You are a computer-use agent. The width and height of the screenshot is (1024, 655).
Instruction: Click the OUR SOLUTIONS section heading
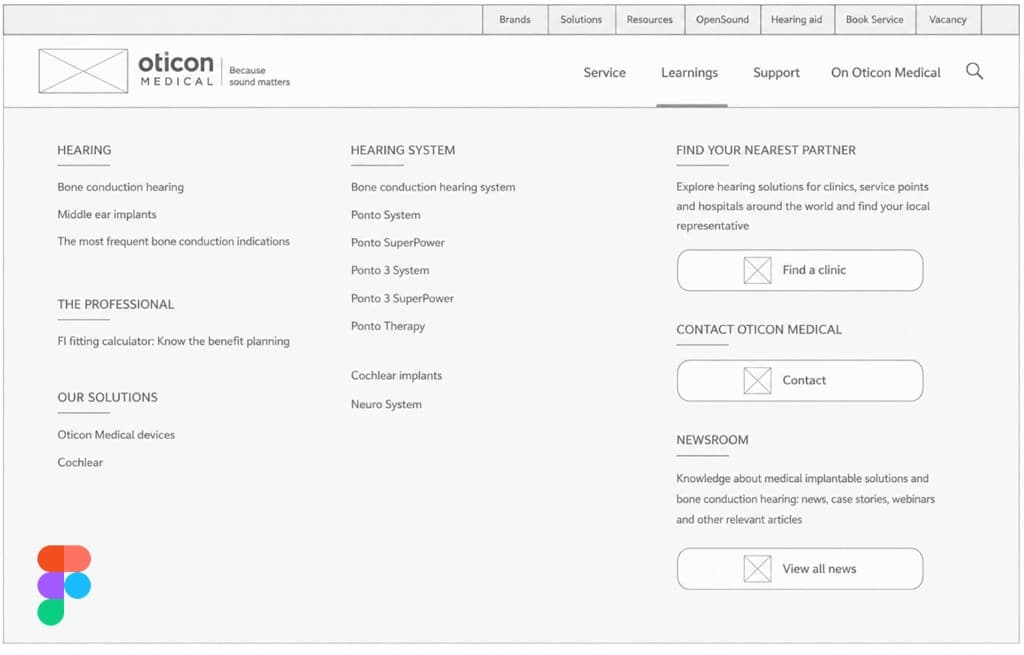point(108,398)
